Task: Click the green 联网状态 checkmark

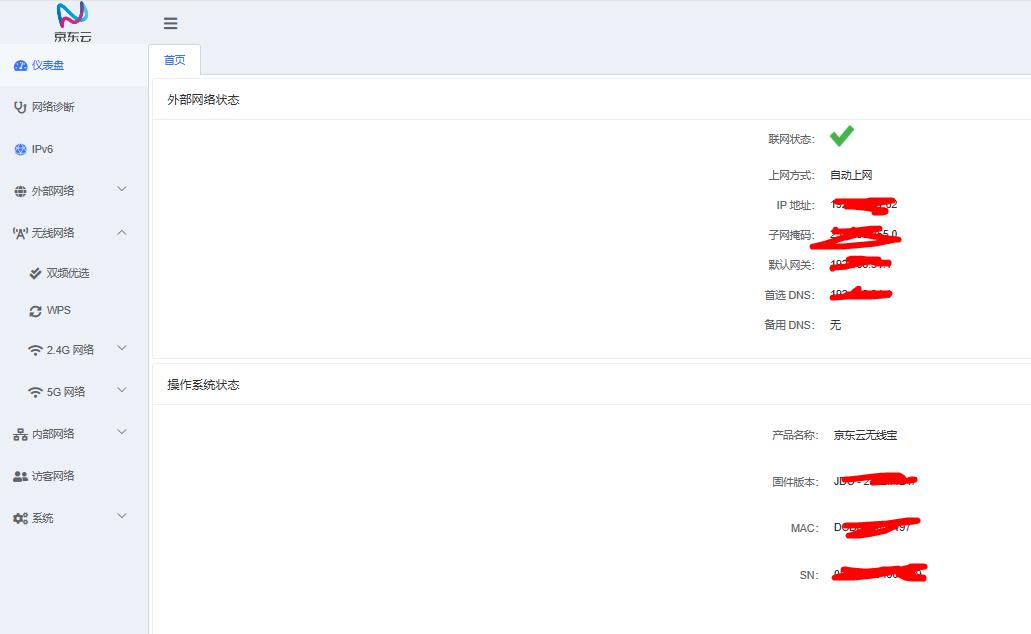Action: (x=842, y=135)
